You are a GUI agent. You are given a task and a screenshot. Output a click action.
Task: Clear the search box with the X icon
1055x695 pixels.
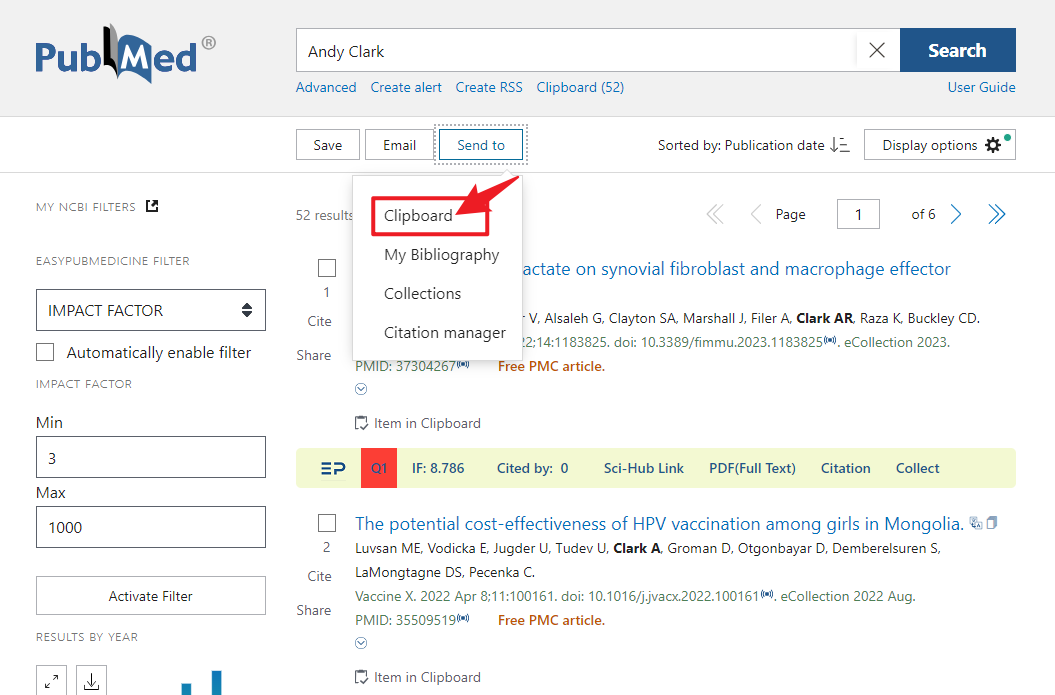[877, 50]
